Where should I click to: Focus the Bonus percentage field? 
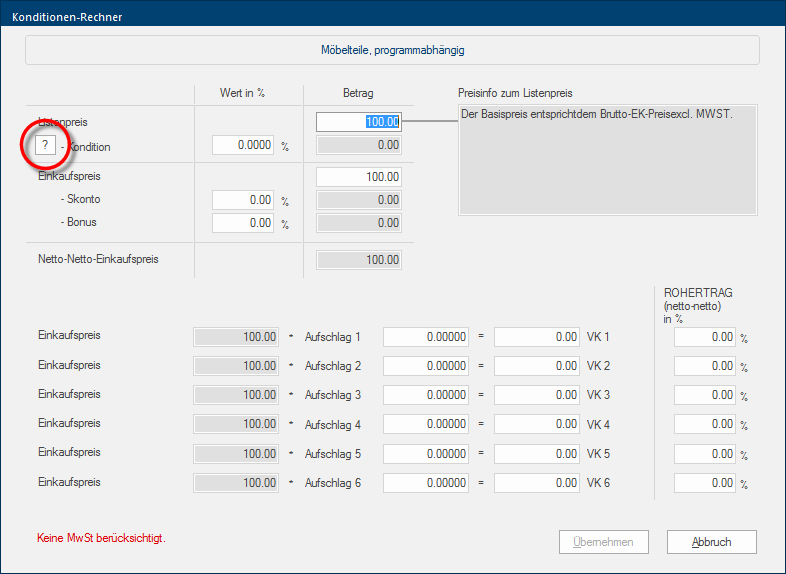243,223
